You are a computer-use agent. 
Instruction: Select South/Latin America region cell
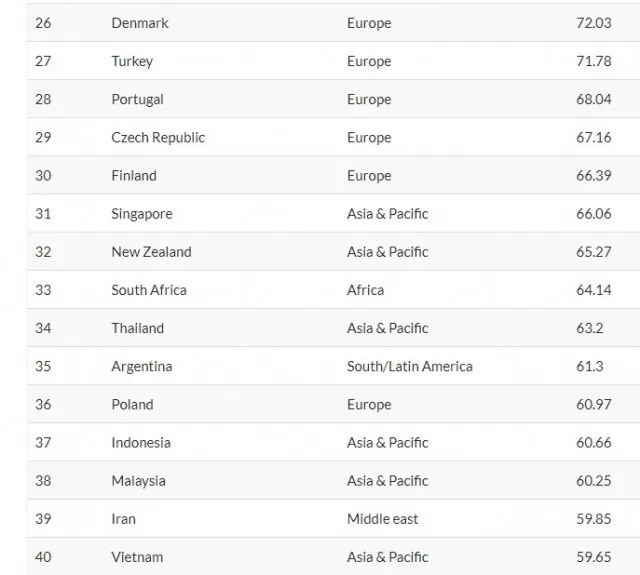click(409, 366)
